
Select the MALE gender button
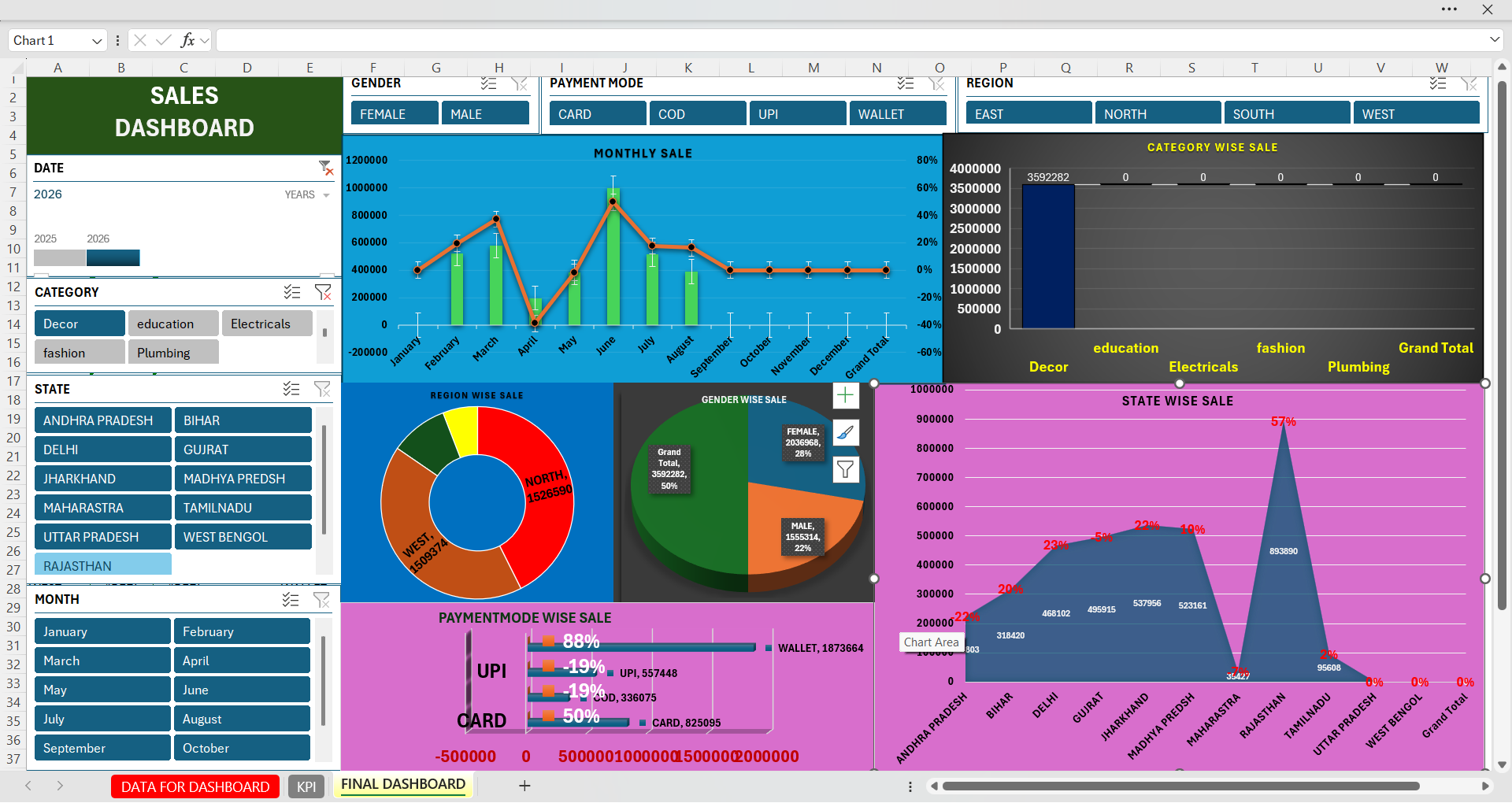click(485, 113)
